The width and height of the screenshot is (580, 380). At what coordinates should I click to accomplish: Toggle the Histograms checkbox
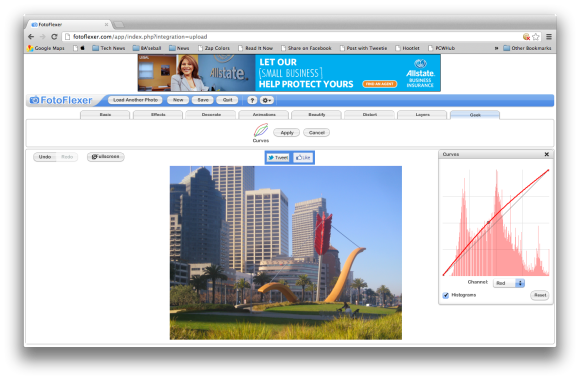tap(446, 295)
